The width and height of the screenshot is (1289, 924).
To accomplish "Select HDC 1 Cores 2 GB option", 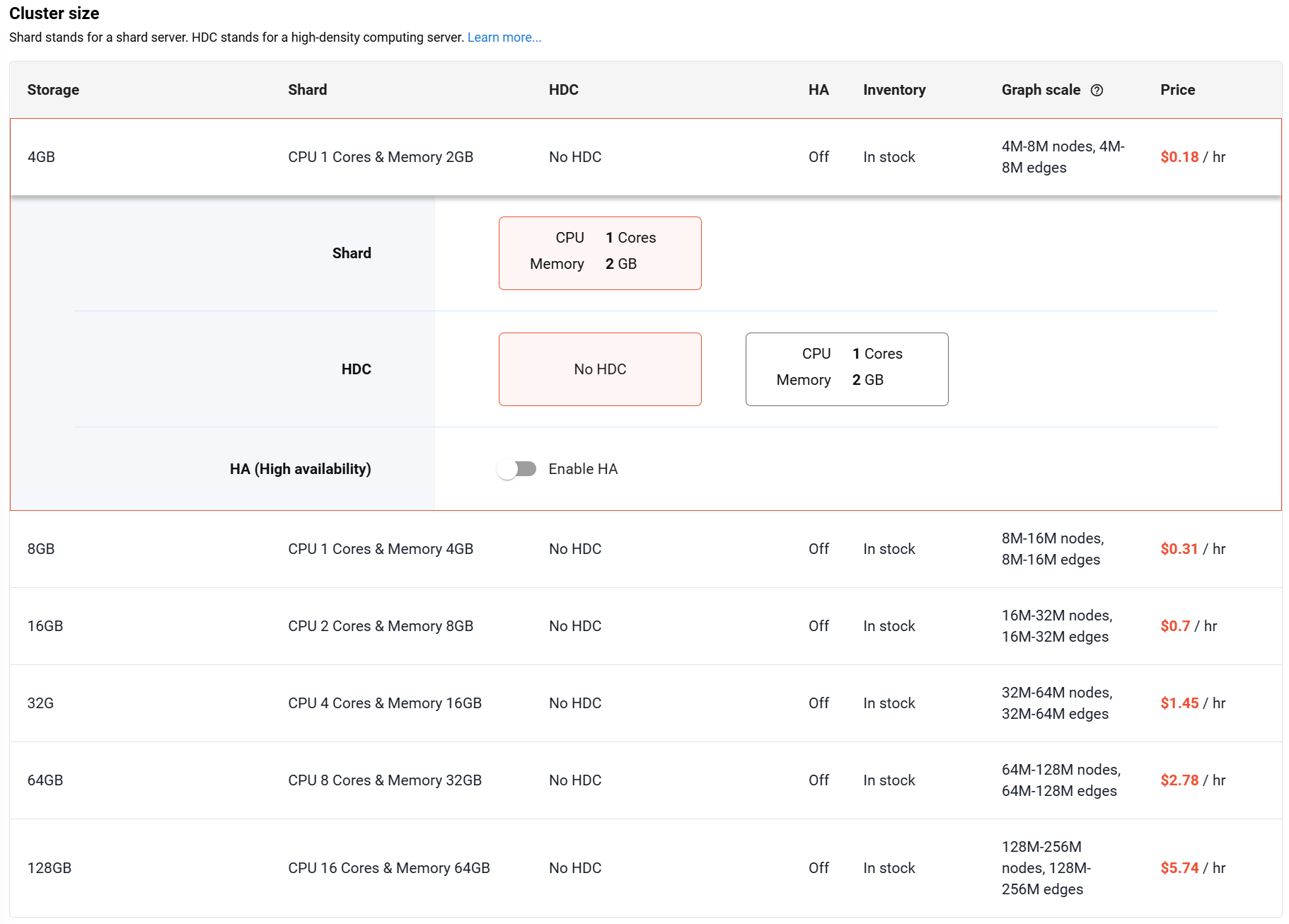I will (846, 369).
